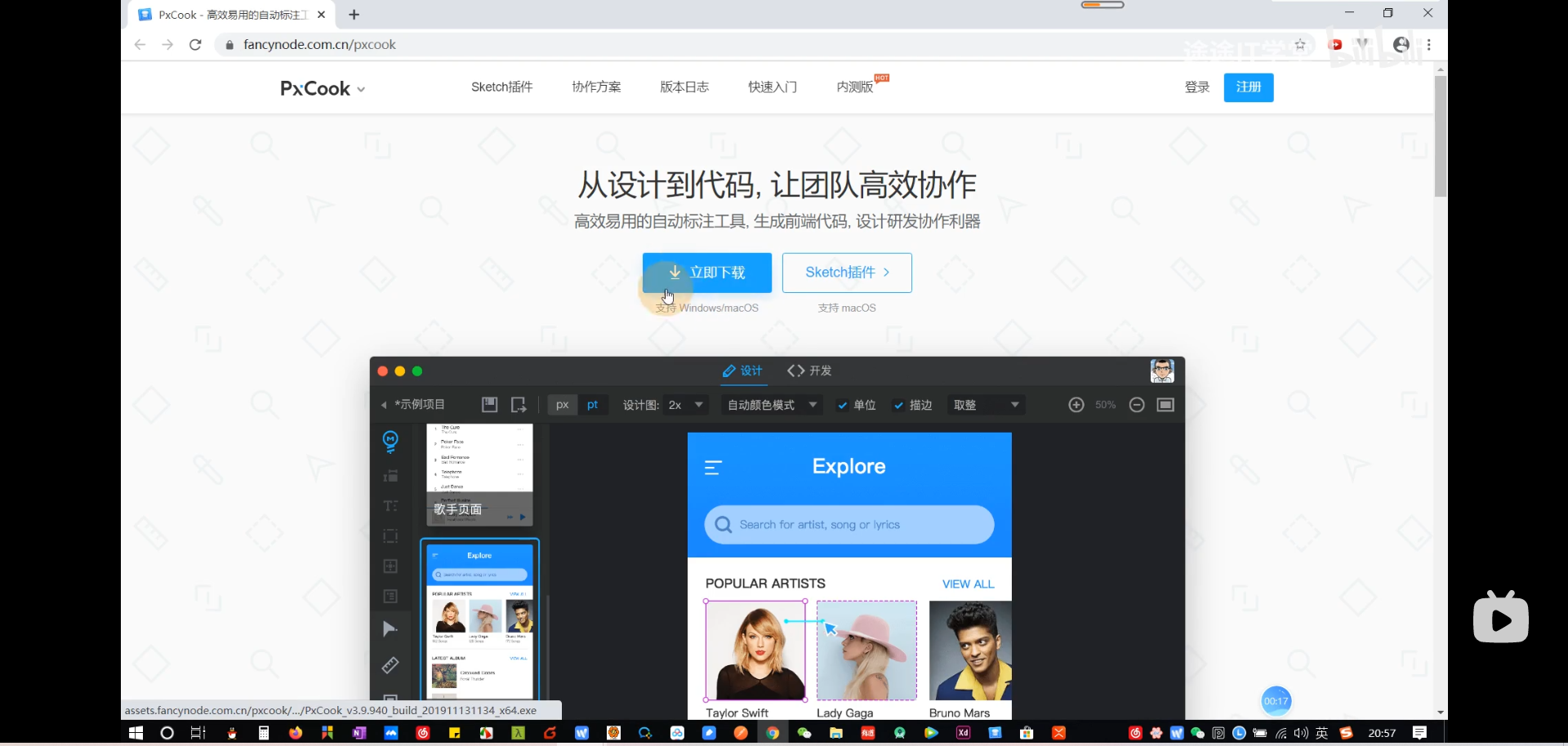Open the Sketch插件 nav item
Image resolution: width=1568 pixels, height=746 pixels.
coord(501,87)
